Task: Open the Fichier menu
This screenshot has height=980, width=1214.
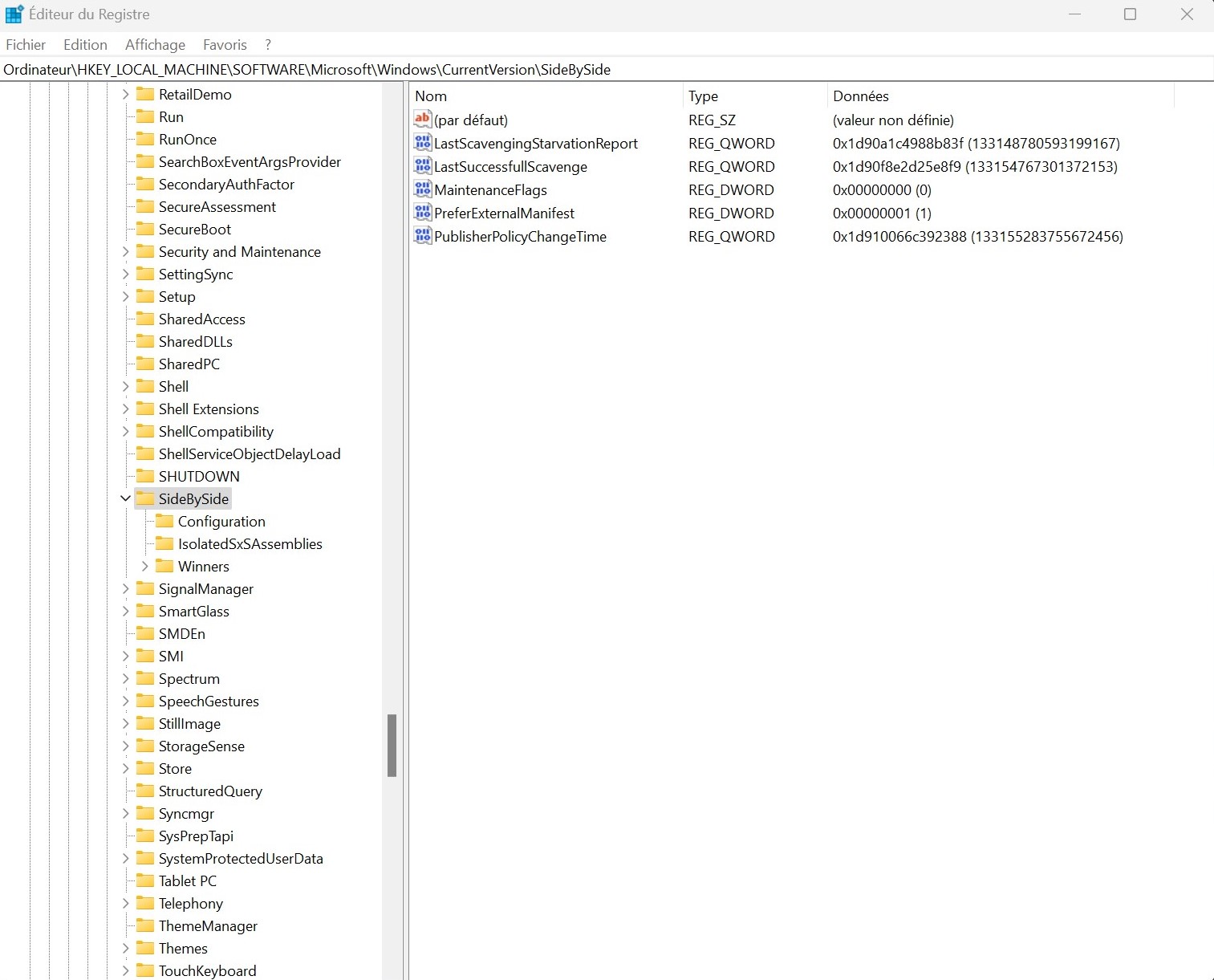Action: [26, 45]
